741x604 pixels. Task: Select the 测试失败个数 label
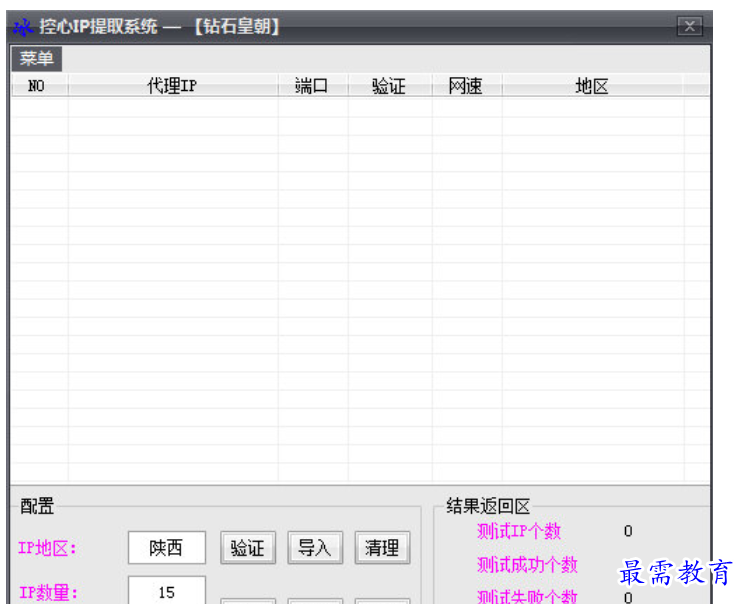pyautogui.click(x=527, y=596)
